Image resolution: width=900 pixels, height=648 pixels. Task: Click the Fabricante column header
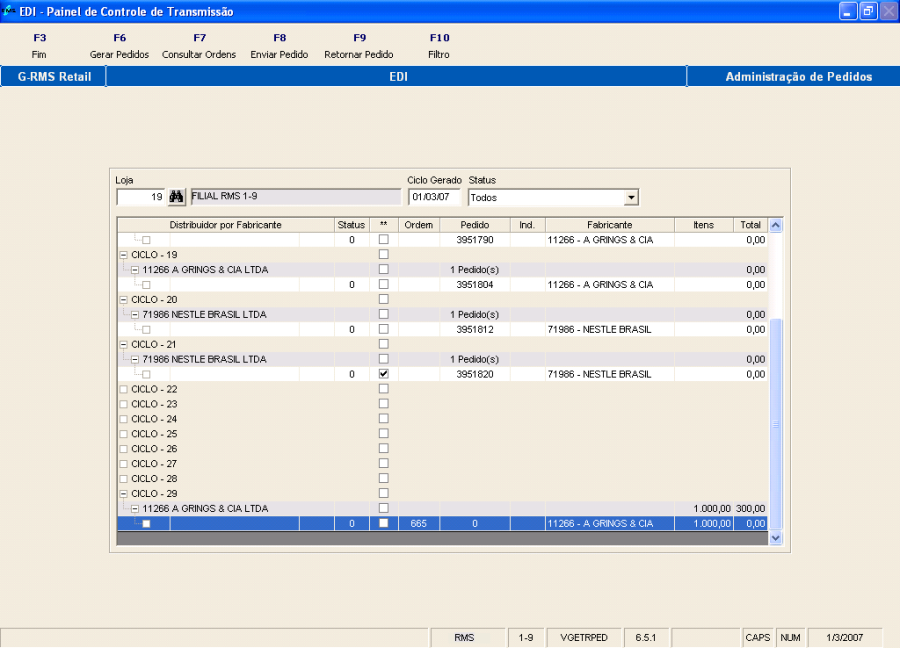tap(610, 225)
